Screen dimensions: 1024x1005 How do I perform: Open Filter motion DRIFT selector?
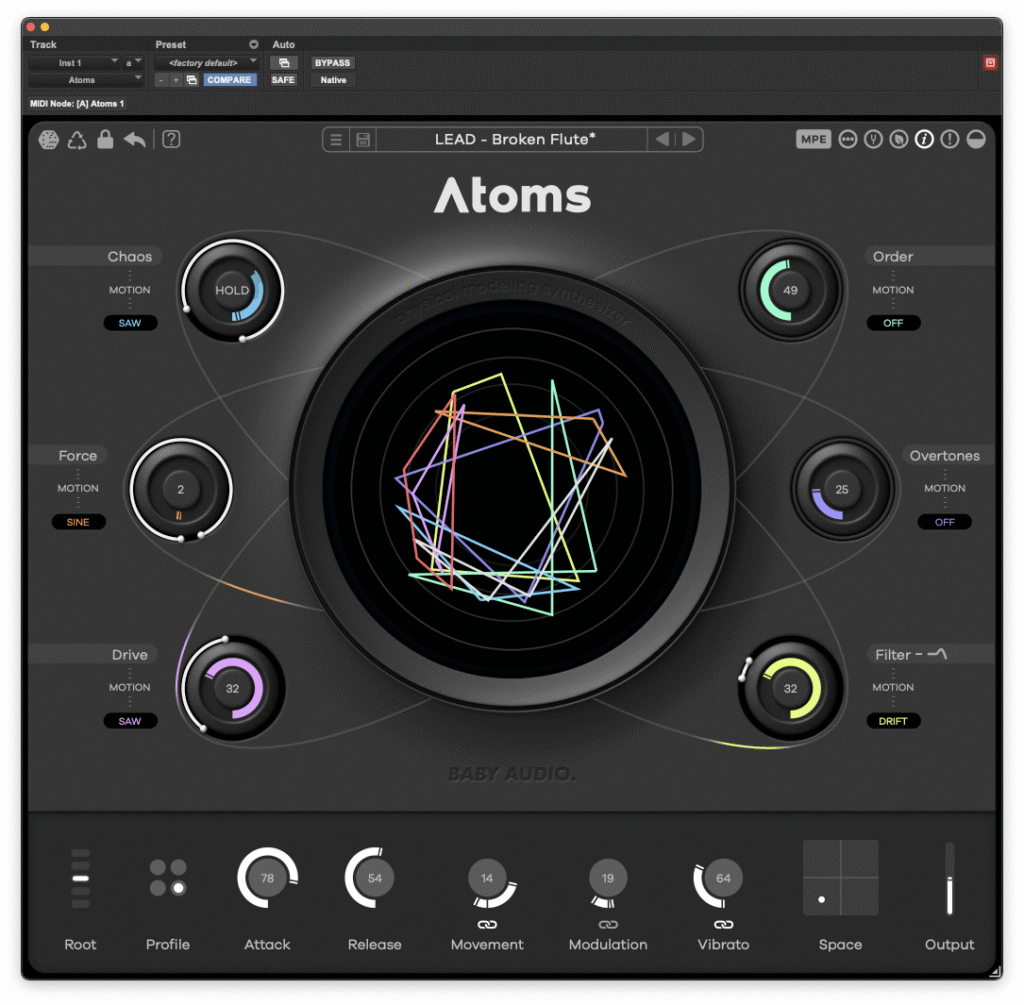click(x=893, y=722)
